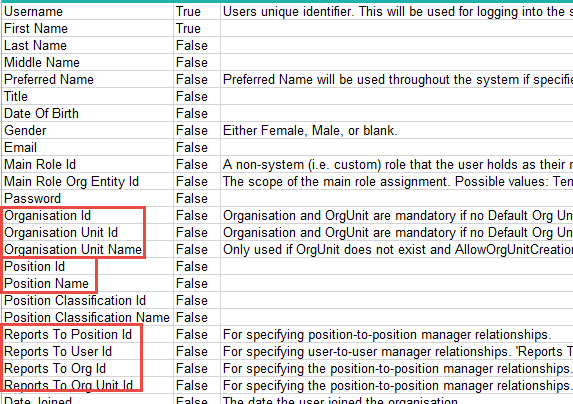This screenshot has width=573, height=404.
Task: Select the Position Id cell
Action: [x=88, y=266]
